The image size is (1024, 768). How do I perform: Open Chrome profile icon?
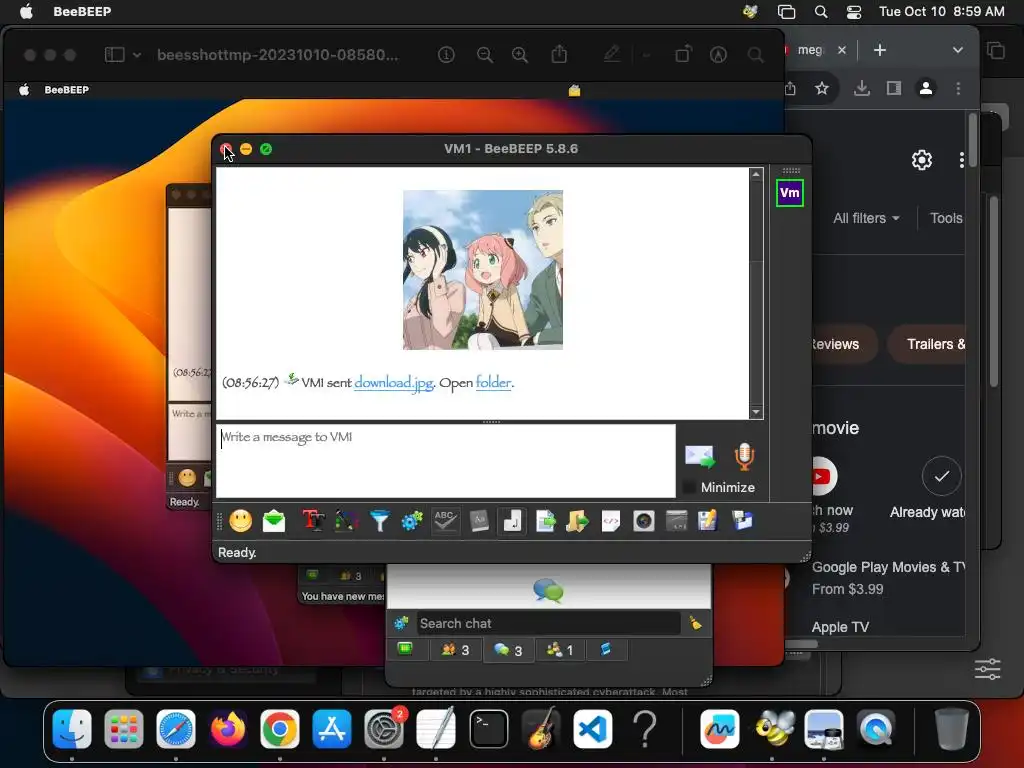926,88
